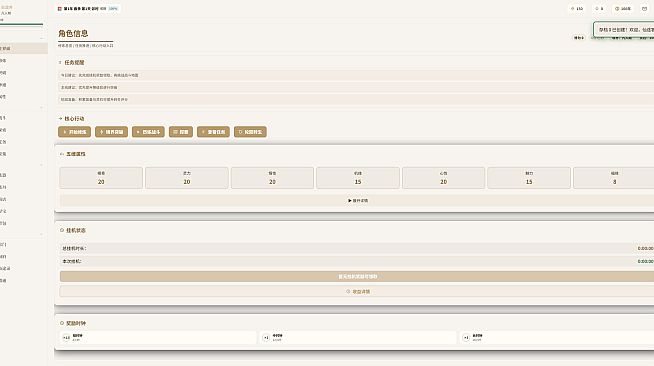The width and height of the screenshot is (654, 366).
Task: Click the highlighted item in the left sidebar
Action: pos(24,48)
